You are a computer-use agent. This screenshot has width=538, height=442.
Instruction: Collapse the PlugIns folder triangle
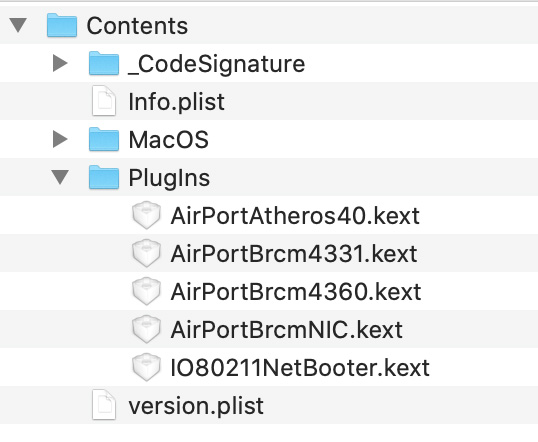(x=60, y=177)
